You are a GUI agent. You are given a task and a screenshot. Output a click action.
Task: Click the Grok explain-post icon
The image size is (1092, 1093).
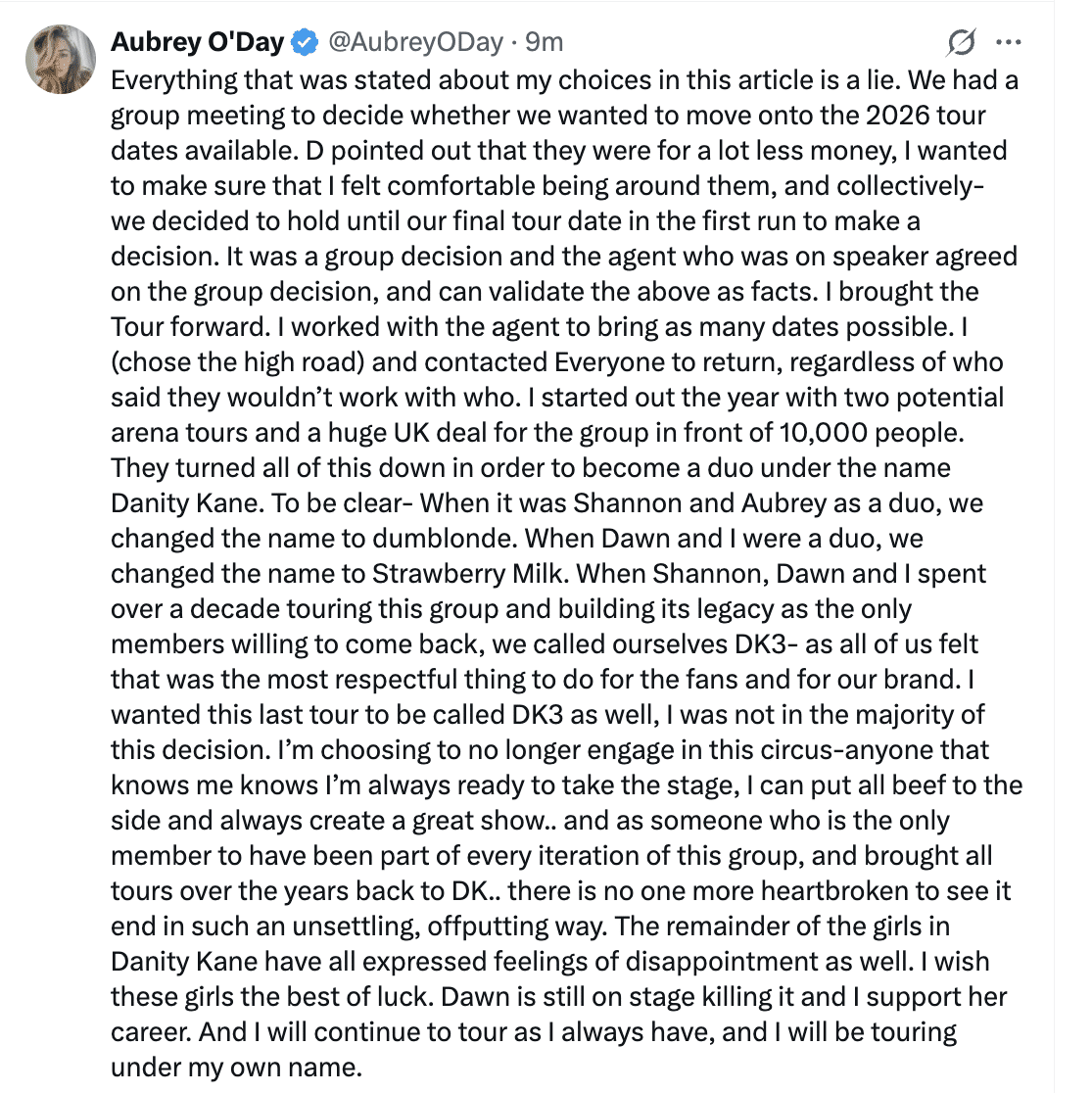click(961, 42)
